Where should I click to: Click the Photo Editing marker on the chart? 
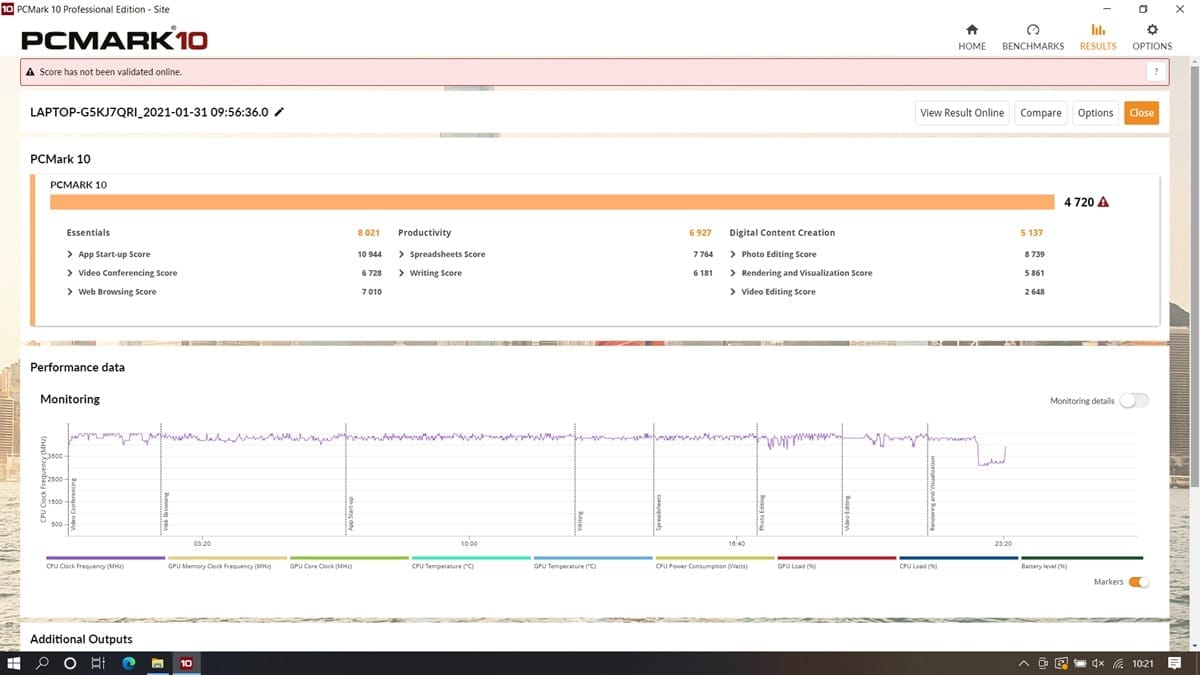[x=762, y=510]
